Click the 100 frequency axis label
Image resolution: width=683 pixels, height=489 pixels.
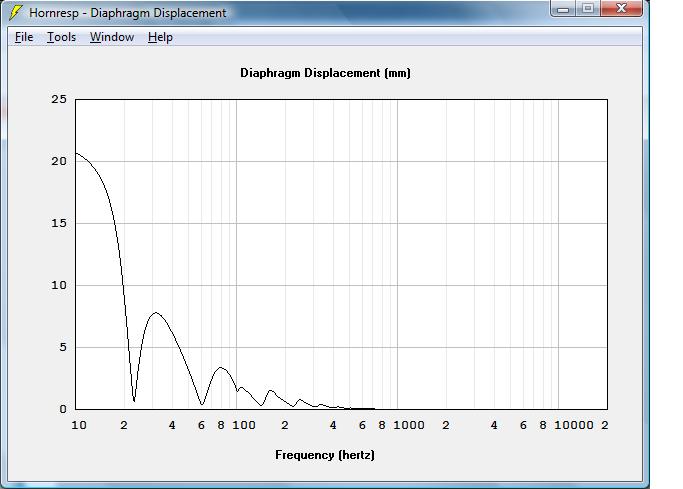[x=243, y=425]
